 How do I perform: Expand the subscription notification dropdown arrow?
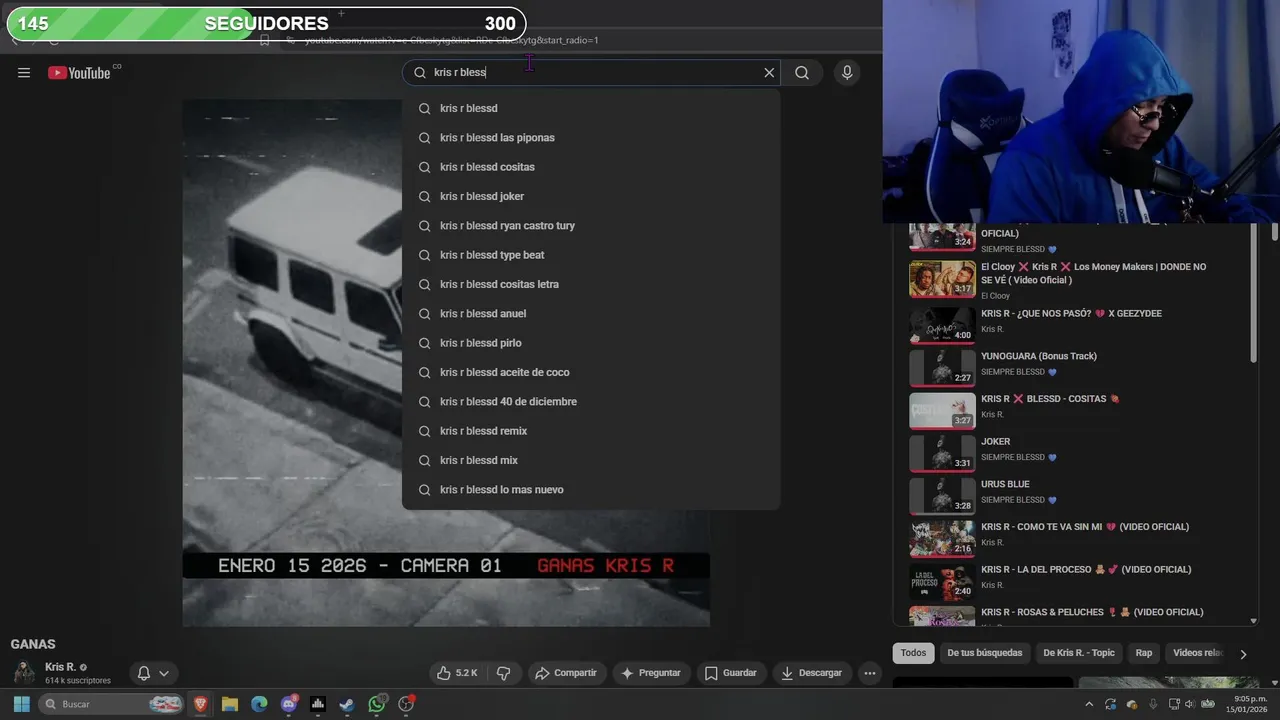pos(164,673)
